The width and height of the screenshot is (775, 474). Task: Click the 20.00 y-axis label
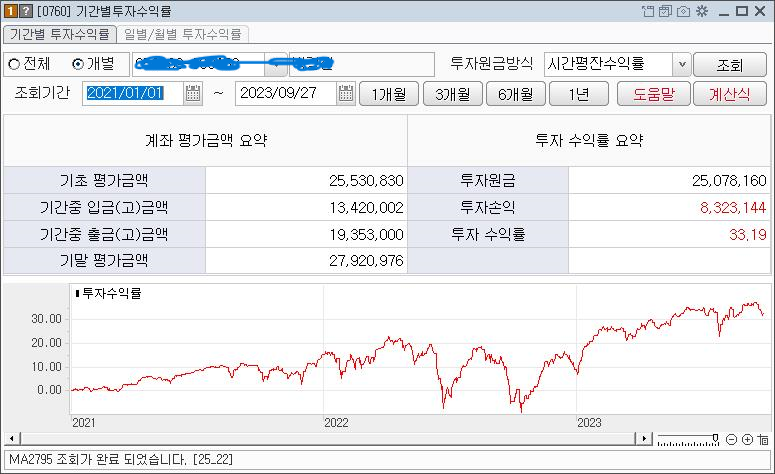pyautogui.click(x=46, y=343)
